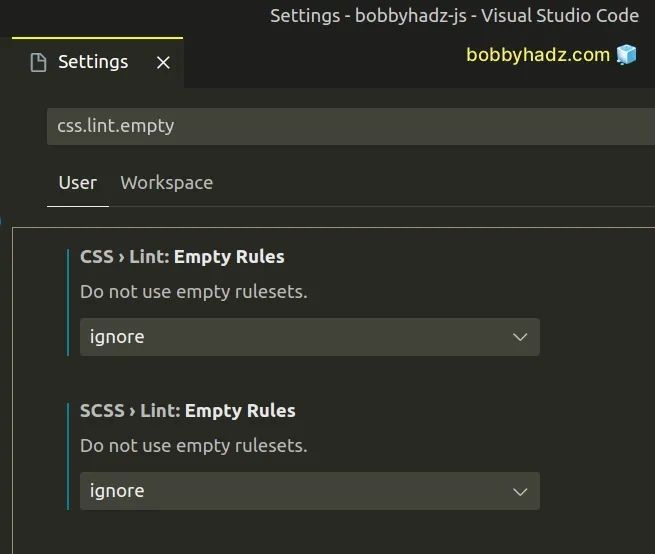
Task: Click the CSS setting's 'Do not use empty rulesets.' description
Action: [x=193, y=292]
